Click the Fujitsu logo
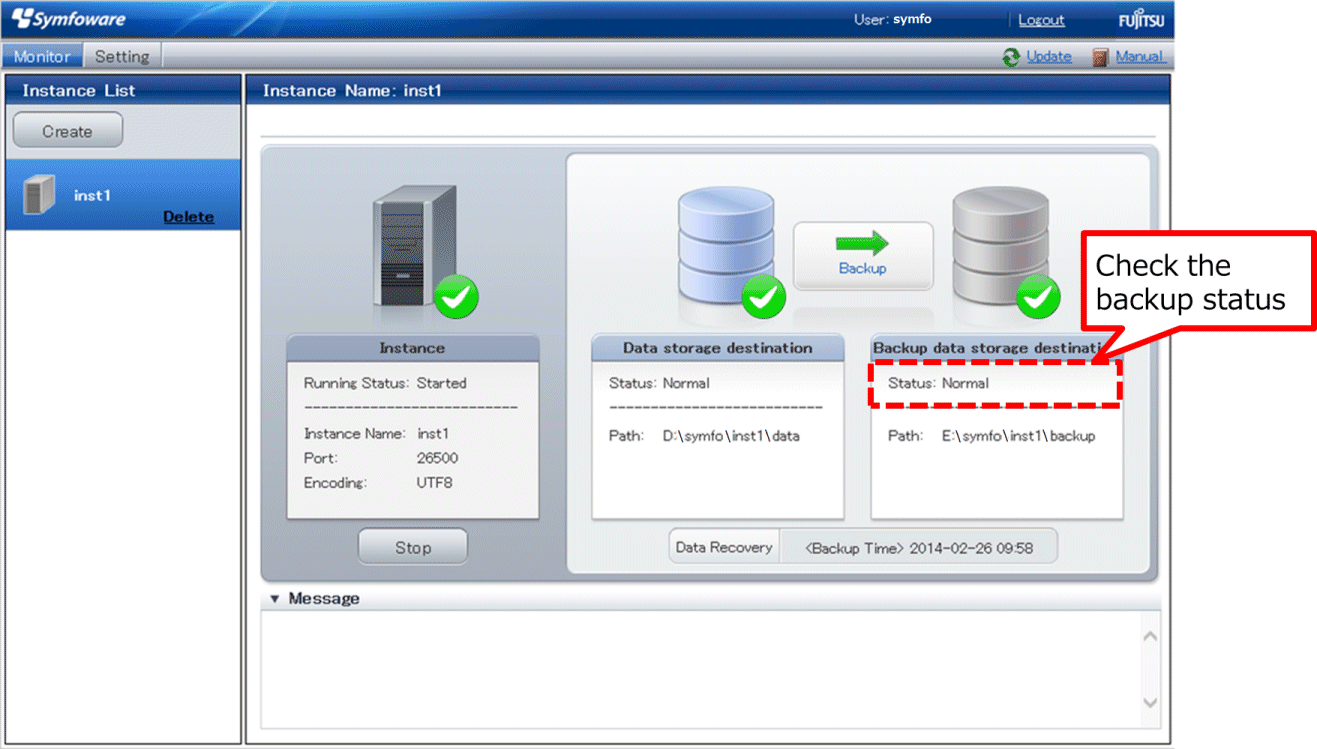 pyautogui.click(x=1141, y=20)
